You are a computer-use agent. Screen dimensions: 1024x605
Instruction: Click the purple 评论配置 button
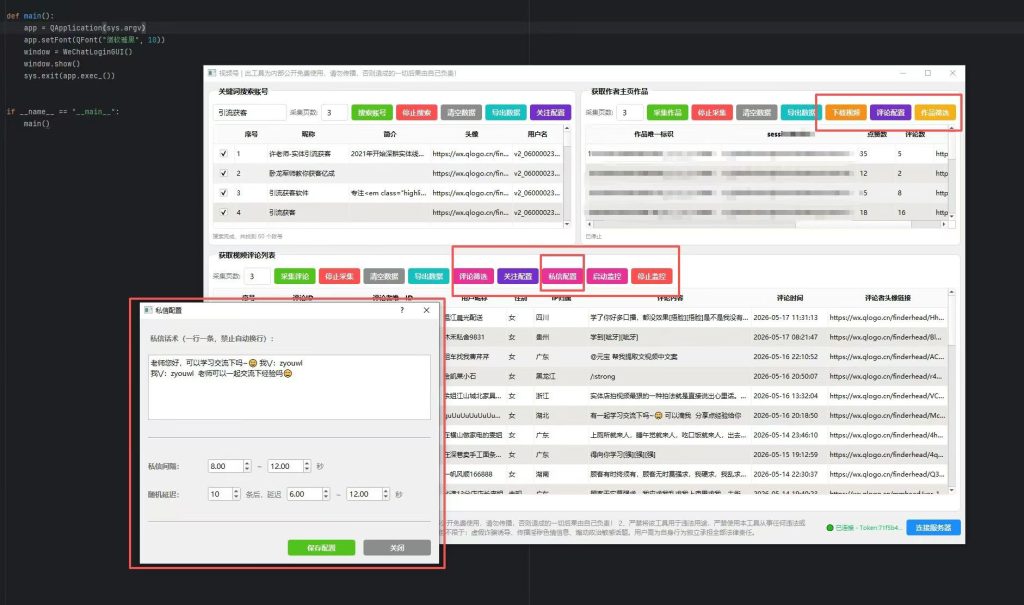[x=890, y=112]
